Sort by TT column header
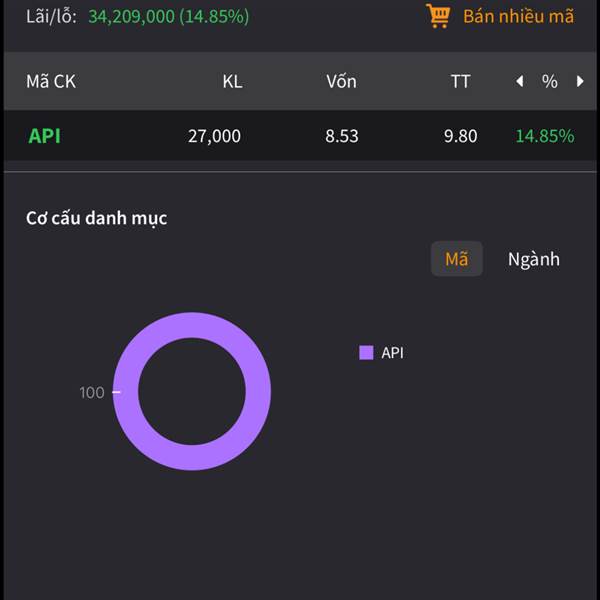This screenshot has width=600, height=600. (460, 82)
